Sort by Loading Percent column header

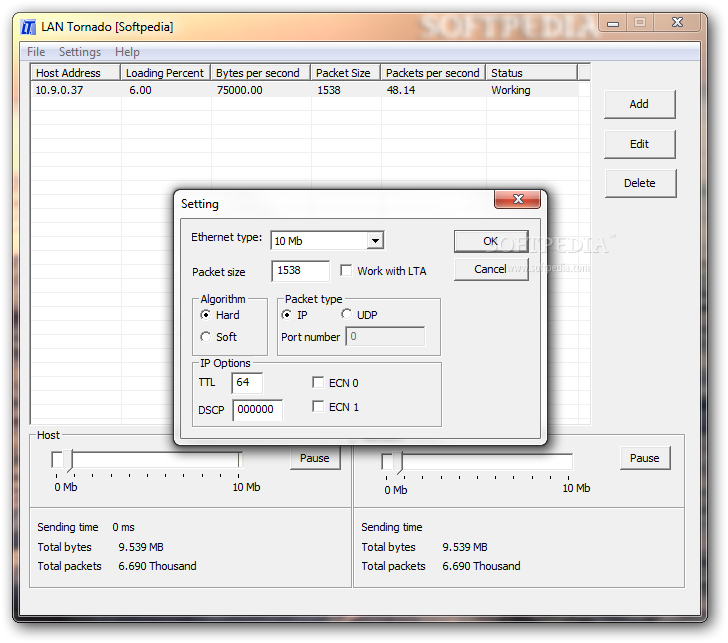pos(166,73)
